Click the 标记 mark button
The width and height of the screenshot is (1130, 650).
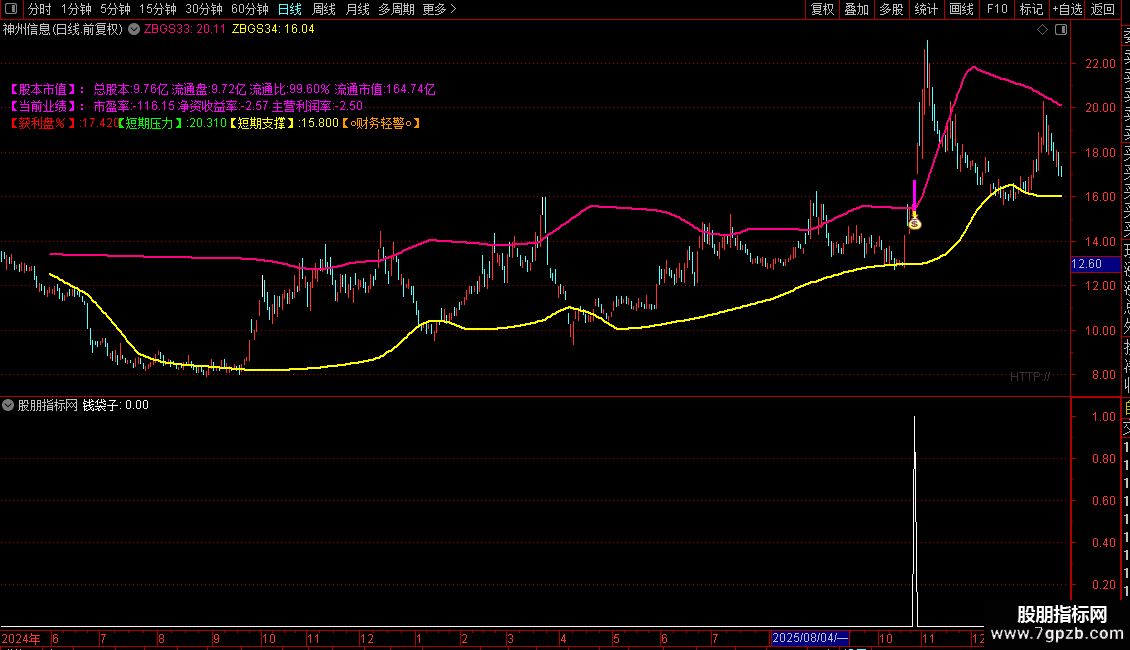pos(1031,9)
